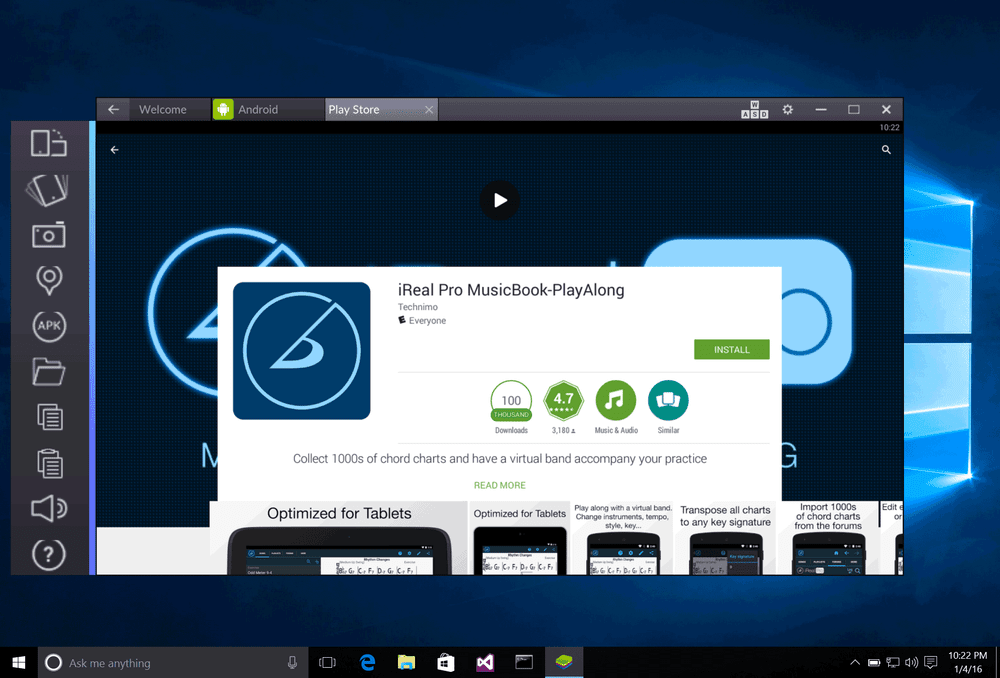The width and height of the screenshot is (1000, 678).
Task: Click the install APK icon
Action: click(x=49, y=326)
